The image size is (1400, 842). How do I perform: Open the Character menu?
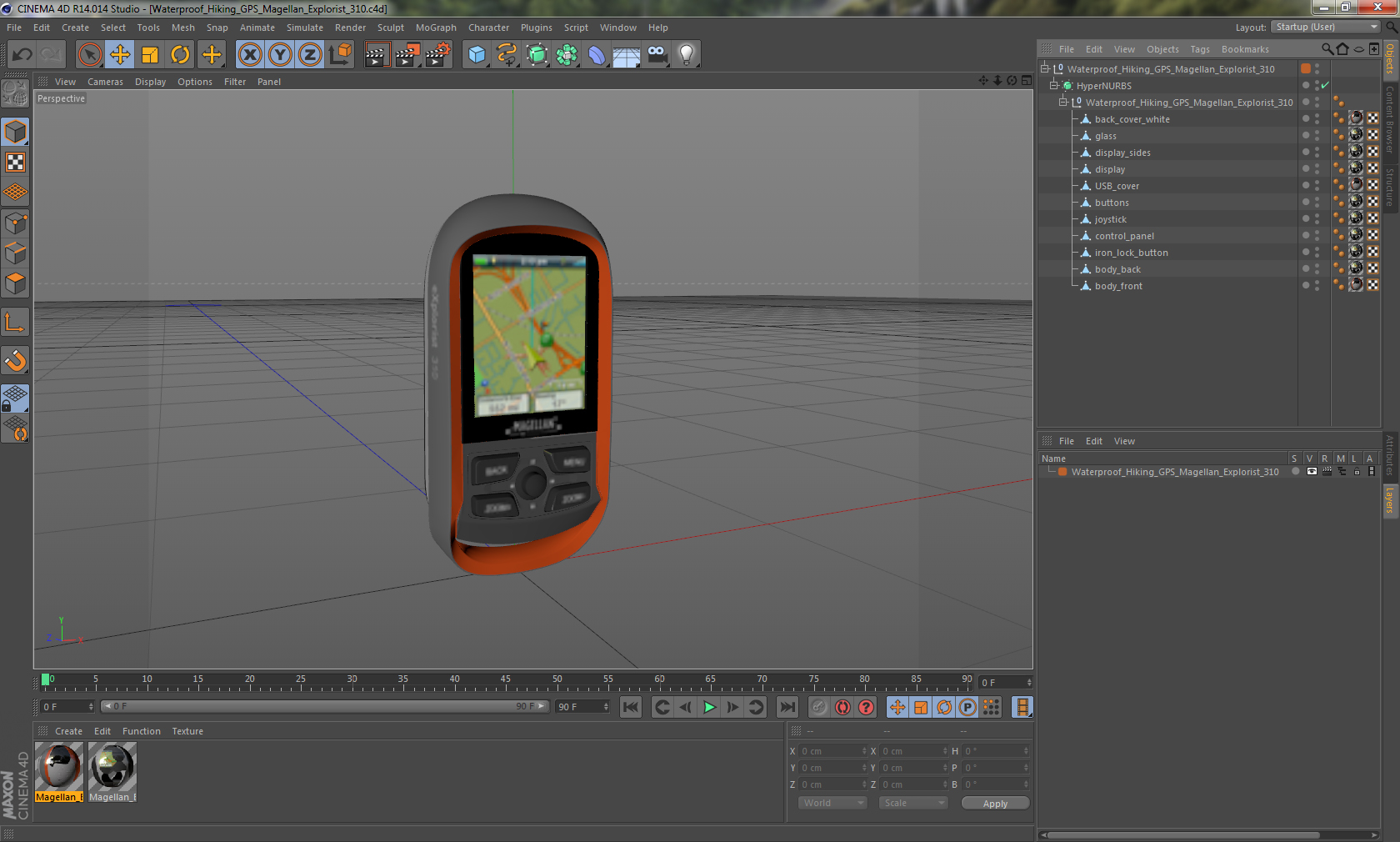(488, 28)
